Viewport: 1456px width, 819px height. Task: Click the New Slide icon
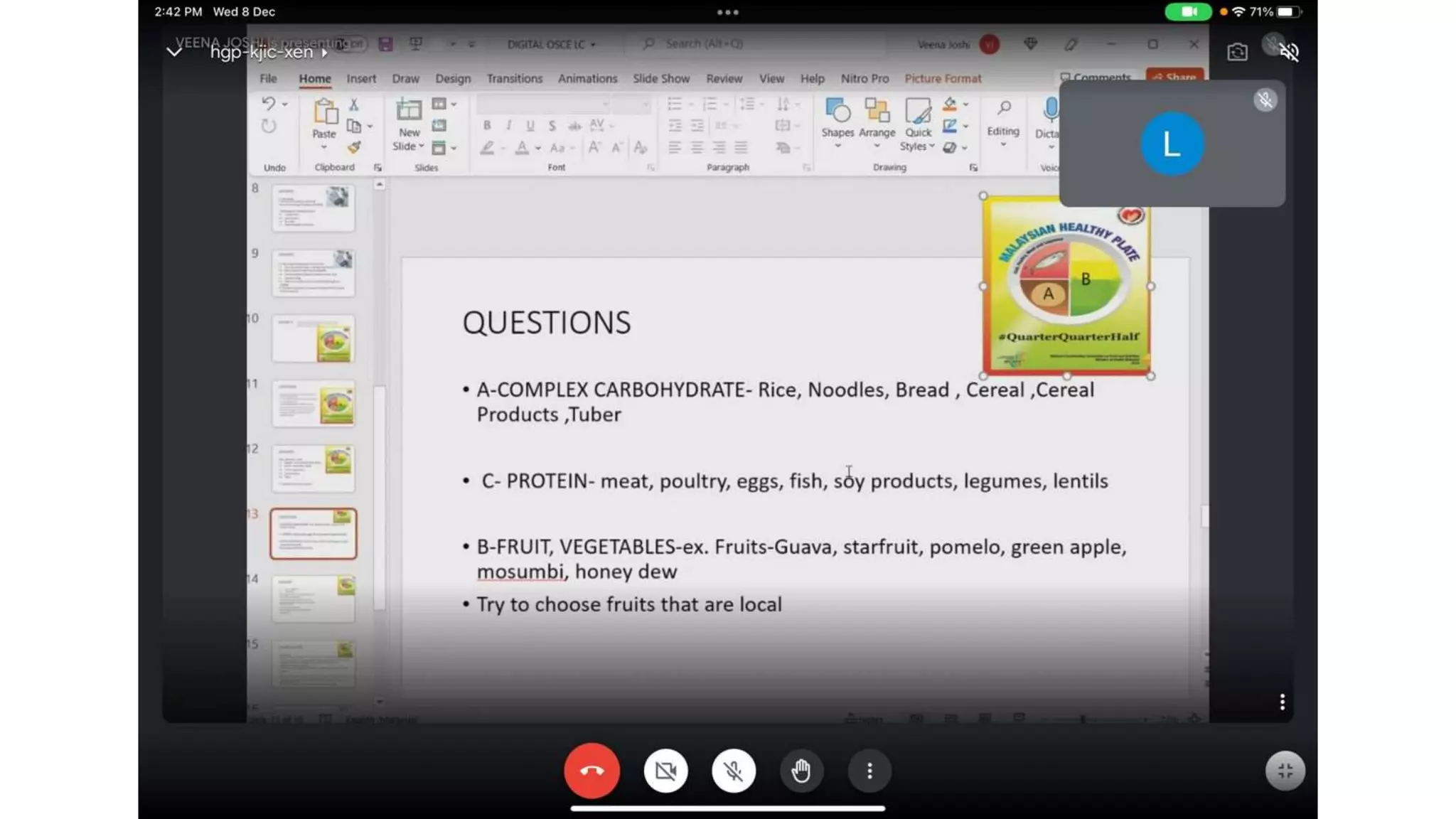pyautogui.click(x=409, y=112)
